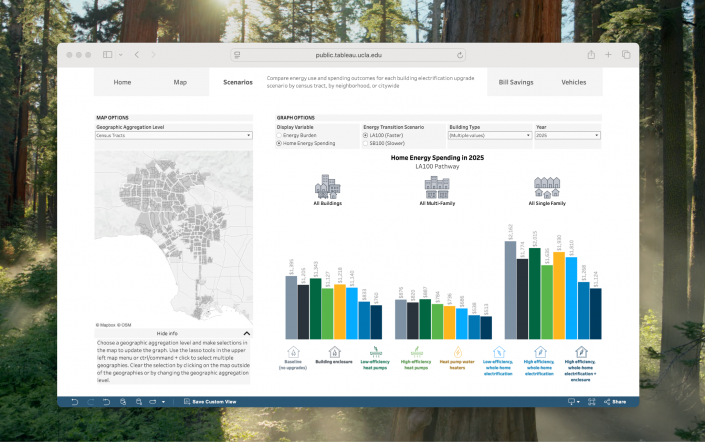Click the Low-efficiency heat pumps legend icon
The width and height of the screenshot is (705, 442).
[375, 352]
